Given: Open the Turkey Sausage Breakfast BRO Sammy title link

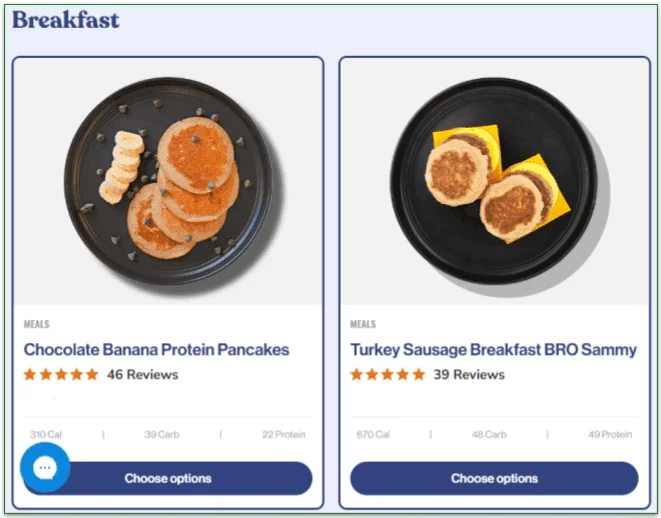Looking at the screenshot, I should click(493, 350).
